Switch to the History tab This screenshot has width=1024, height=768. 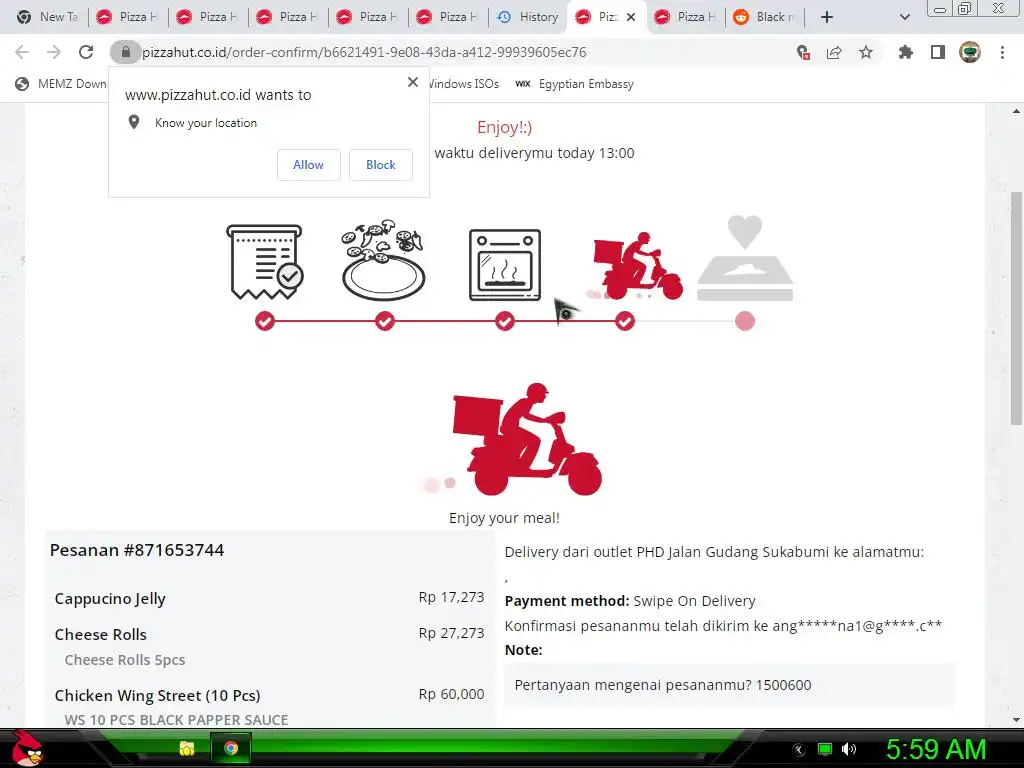click(x=528, y=17)
